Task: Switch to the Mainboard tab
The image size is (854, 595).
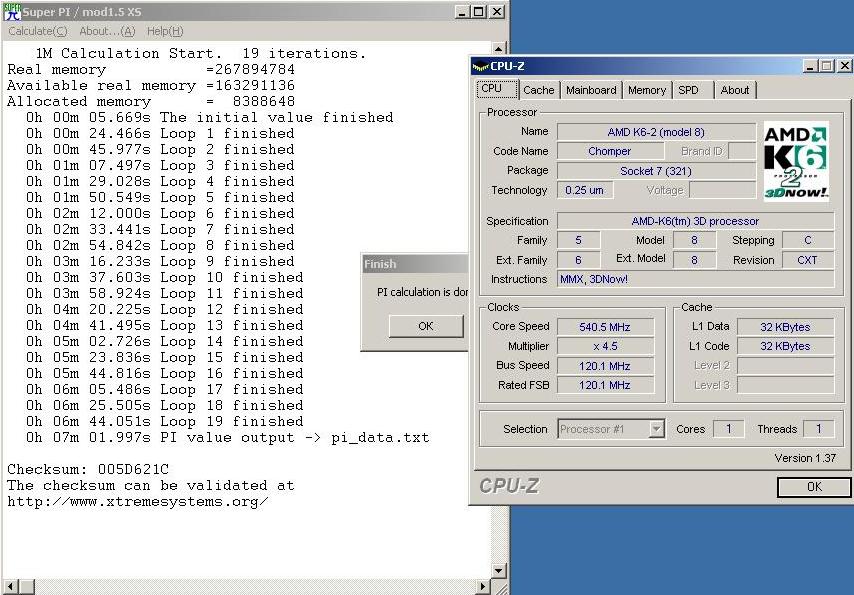Action: [591, 90]
